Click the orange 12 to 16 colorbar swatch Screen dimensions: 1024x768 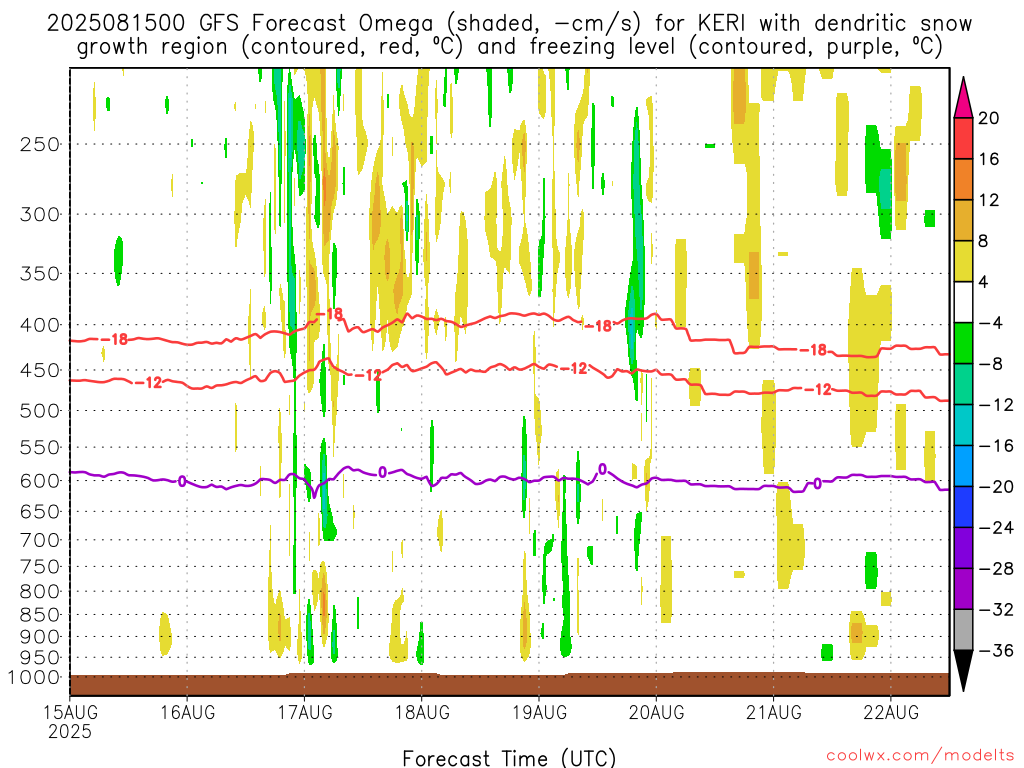[963, 179]
